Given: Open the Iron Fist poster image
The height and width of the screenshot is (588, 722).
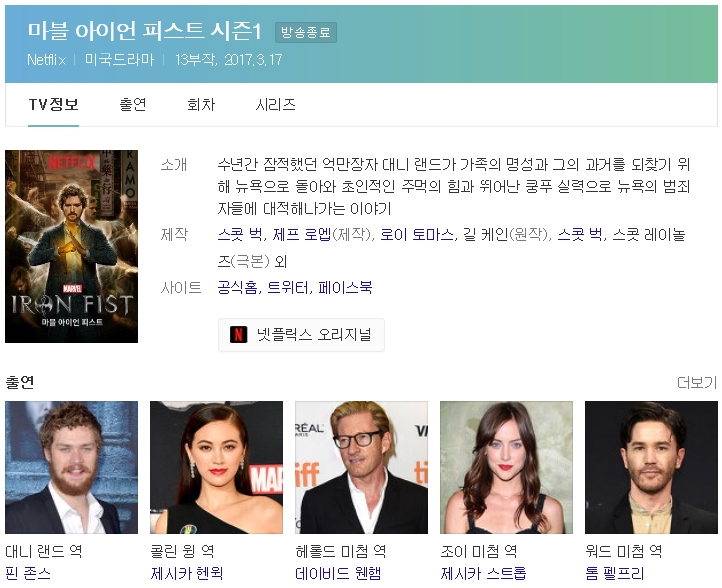Looking at the screenshot, I should (71, 246).
